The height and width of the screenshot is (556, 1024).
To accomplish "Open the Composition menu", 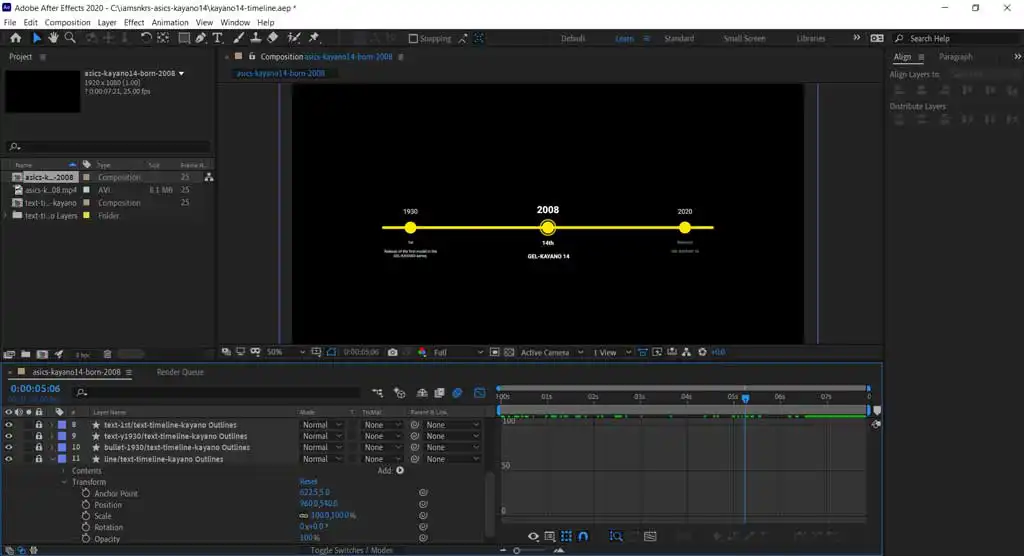I will [x=67, y=22].
